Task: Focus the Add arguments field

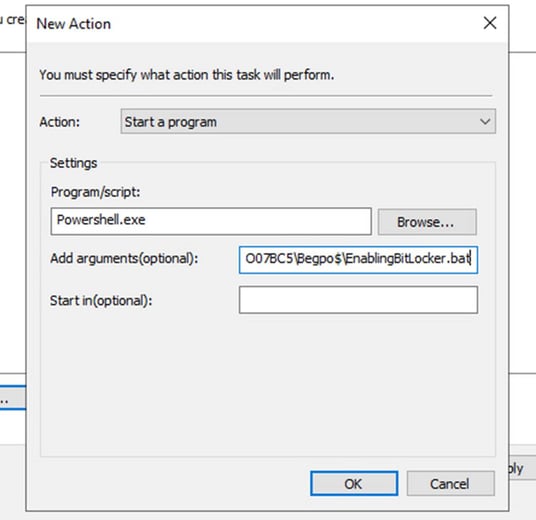Action: click(358, 259)
